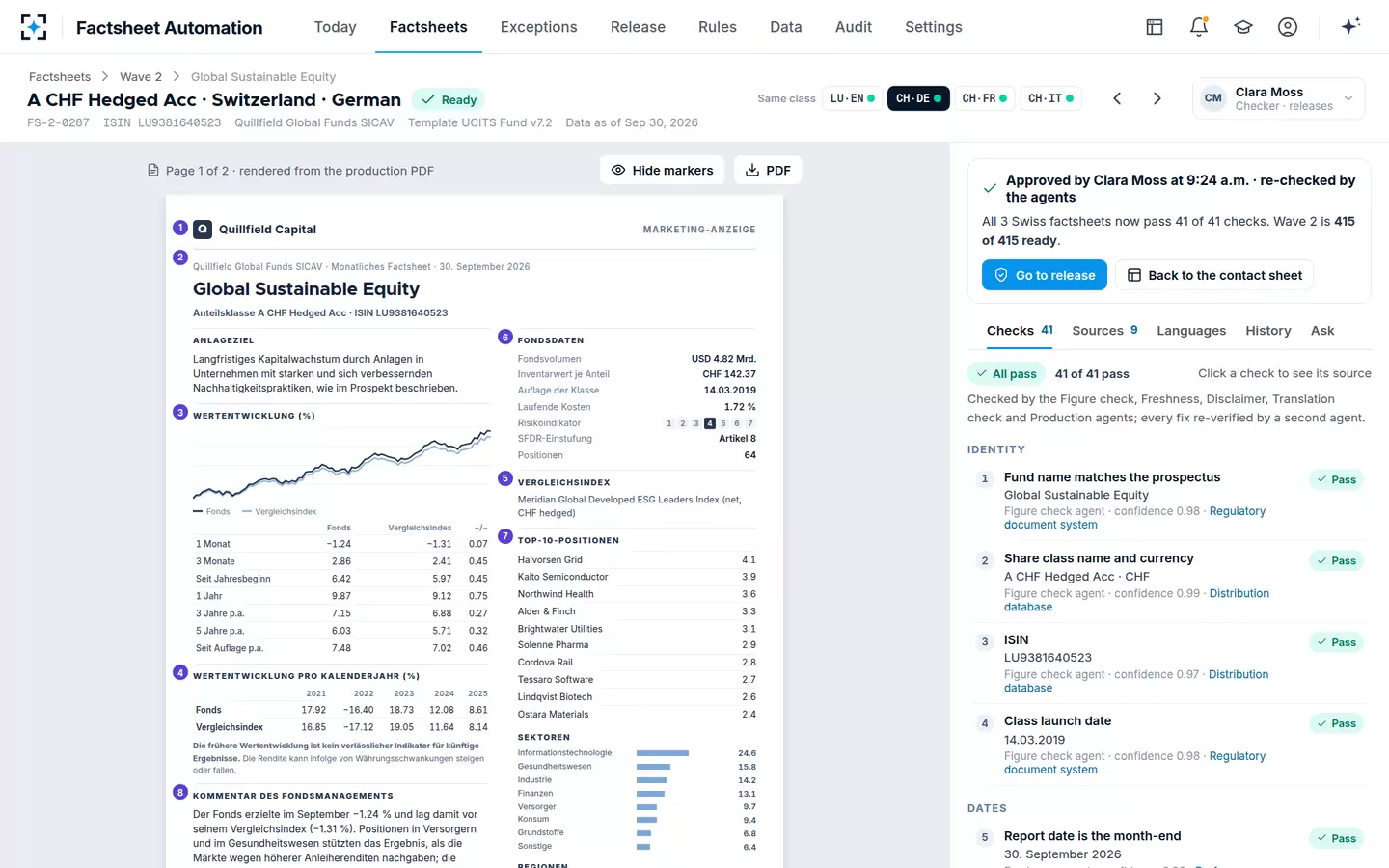
Task: Open the graduation cap learning icon
Action: 1243,27
